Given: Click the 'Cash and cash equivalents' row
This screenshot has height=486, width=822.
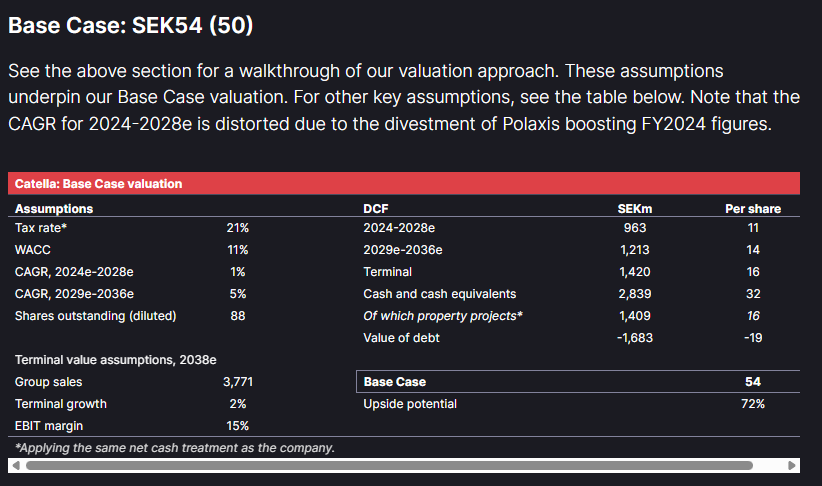Looking at the screenshot, I should pos(578,294).
